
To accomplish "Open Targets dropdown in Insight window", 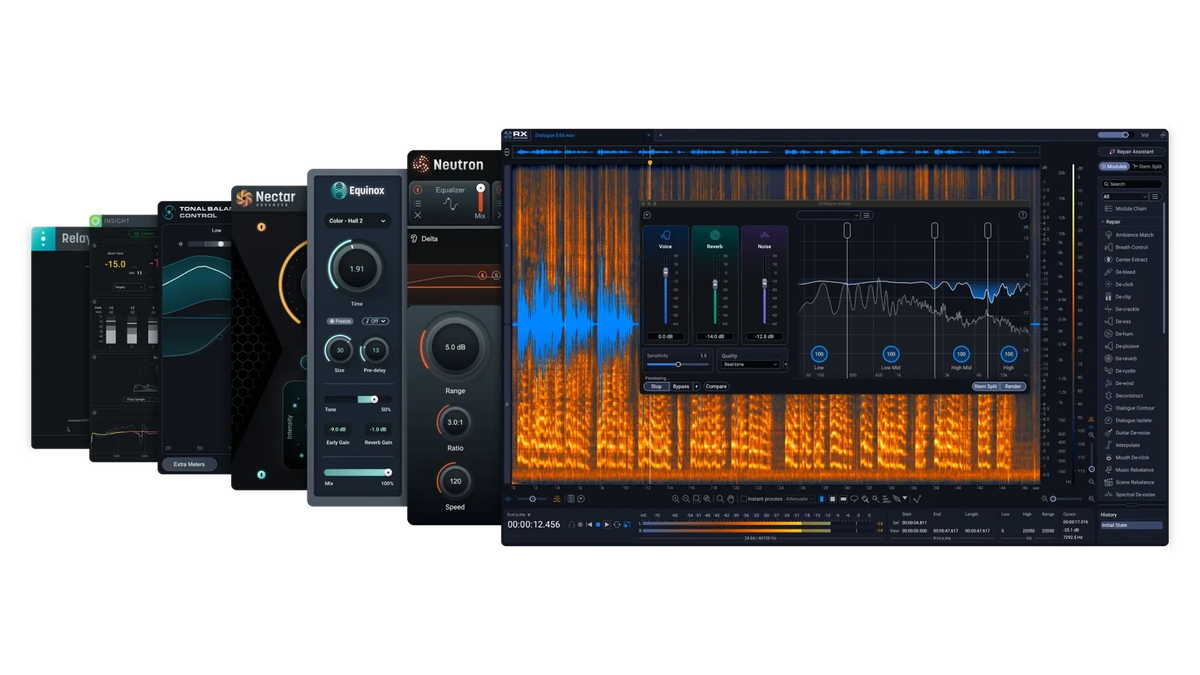I will click(128, 287).
